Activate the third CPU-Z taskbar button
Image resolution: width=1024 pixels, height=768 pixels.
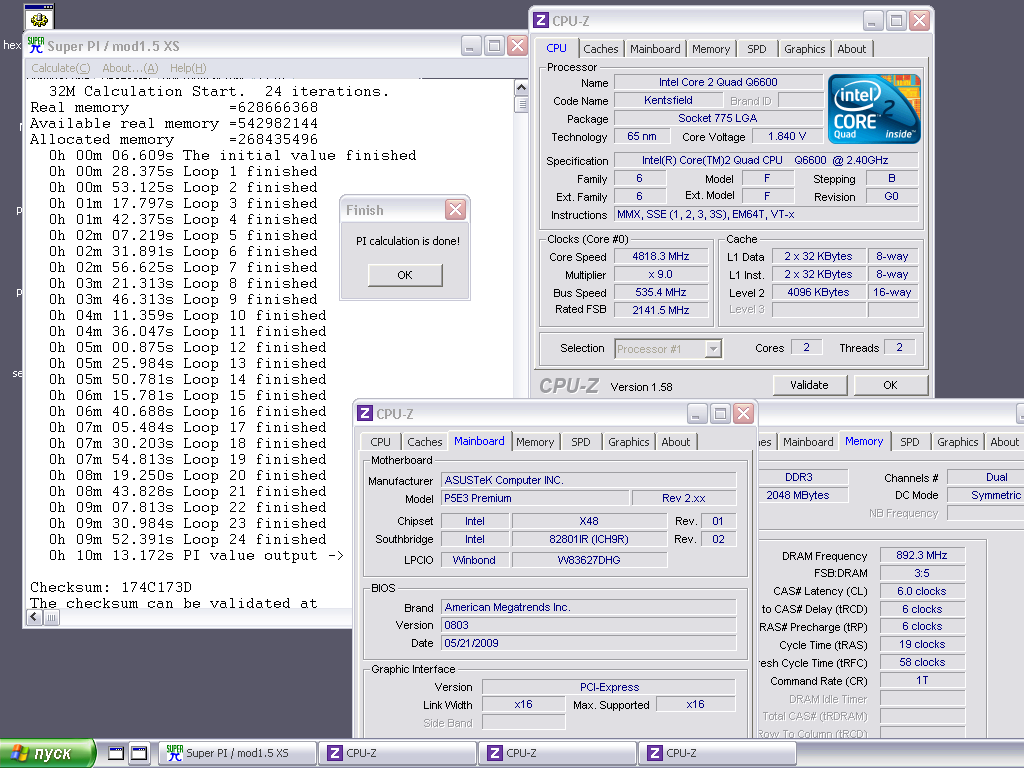click(717, 753)
